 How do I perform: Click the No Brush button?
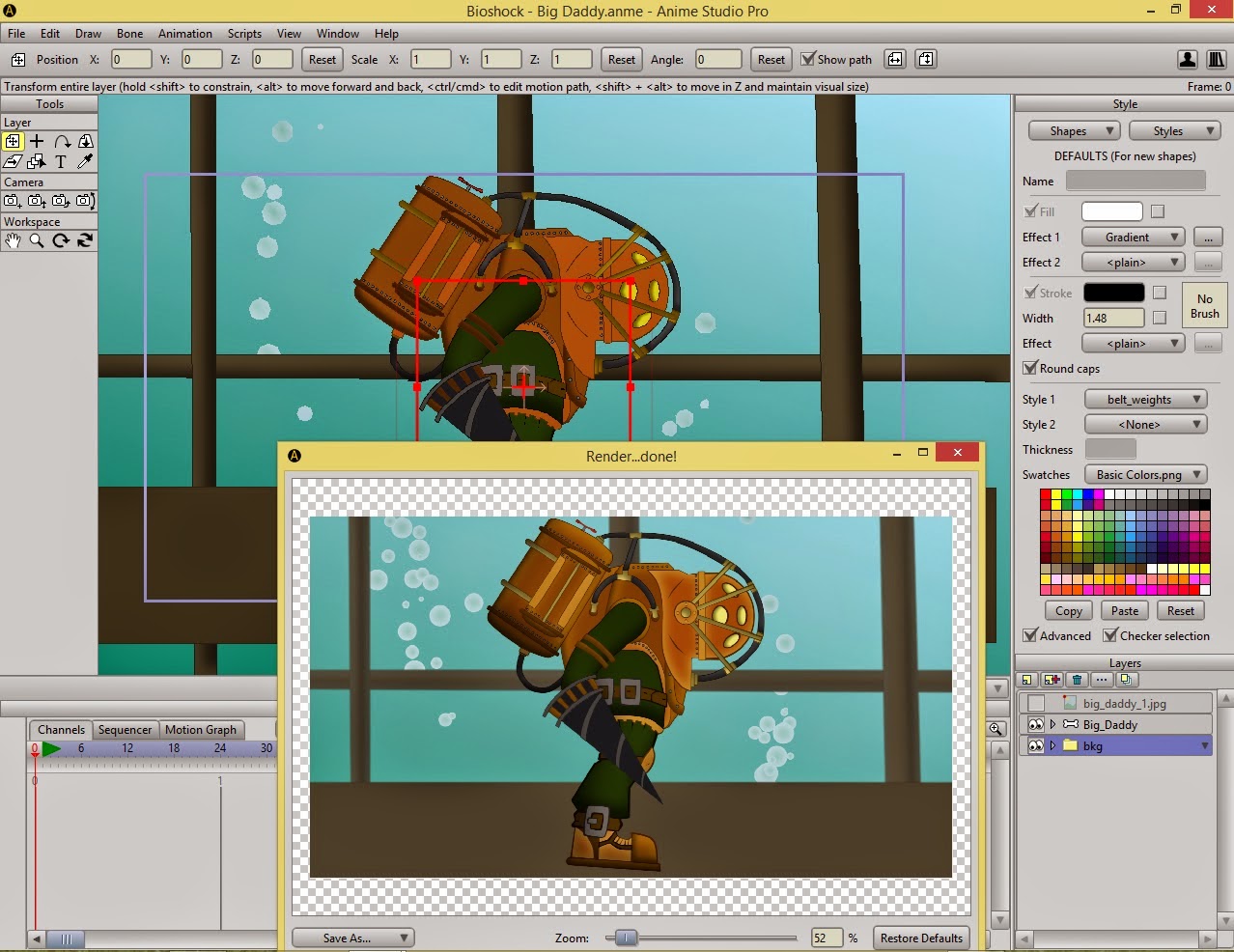coord(1204,306)
